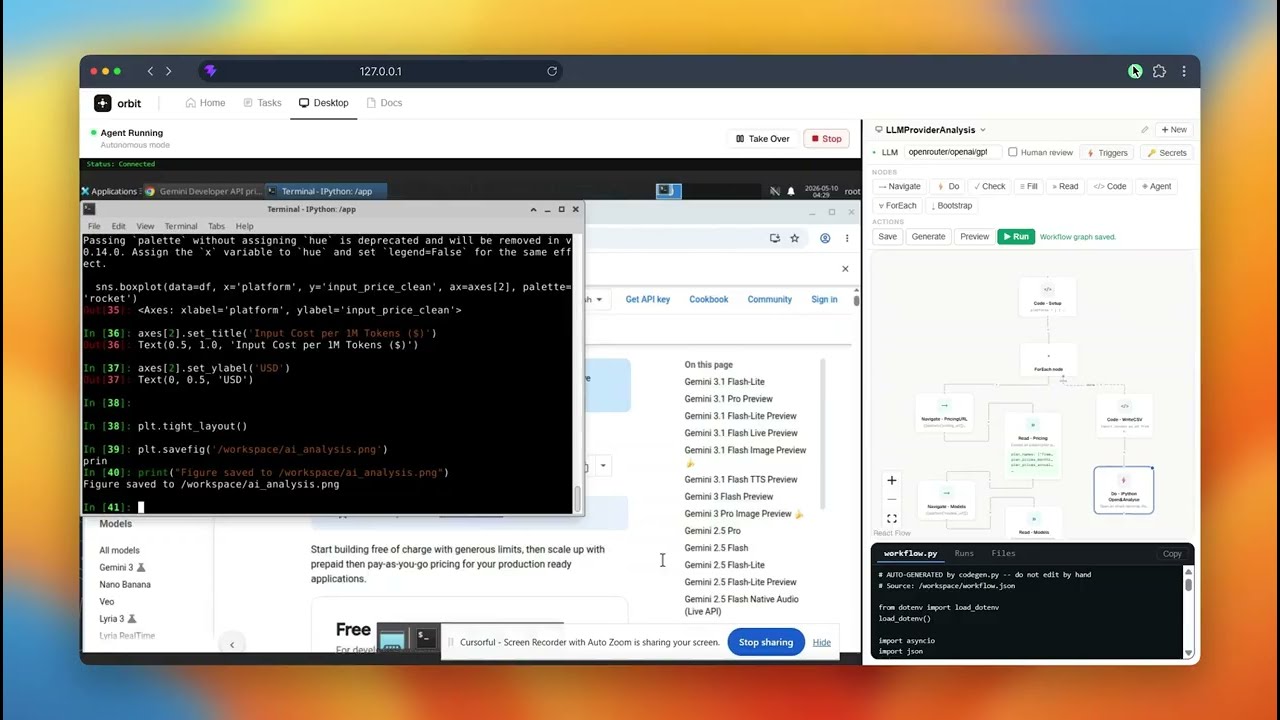Open the browser three-dot menu
The width and height of the screenshot is (1280, 720).
click(x=1184, y=71)
